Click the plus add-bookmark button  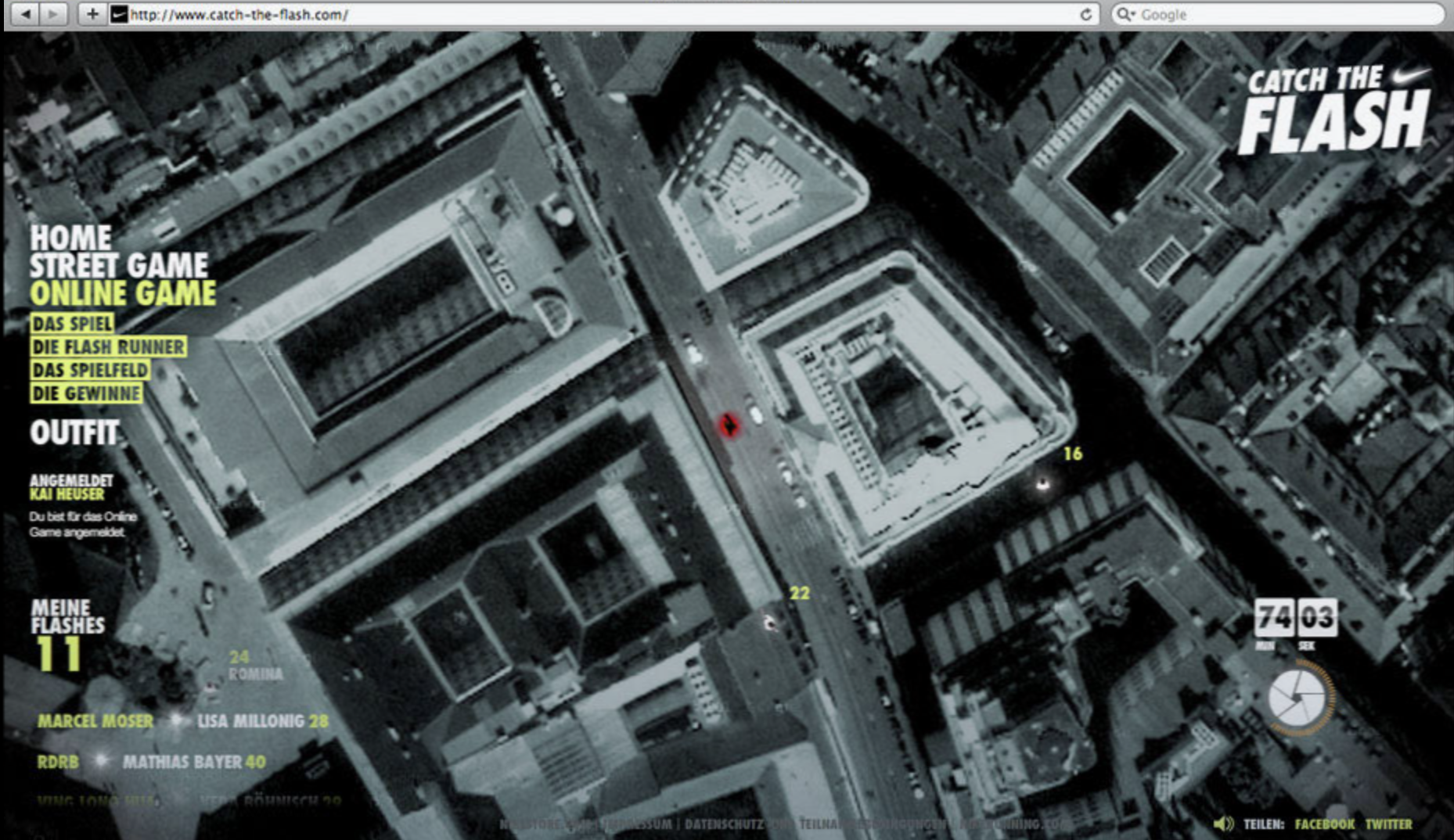(x=92, y=14)
